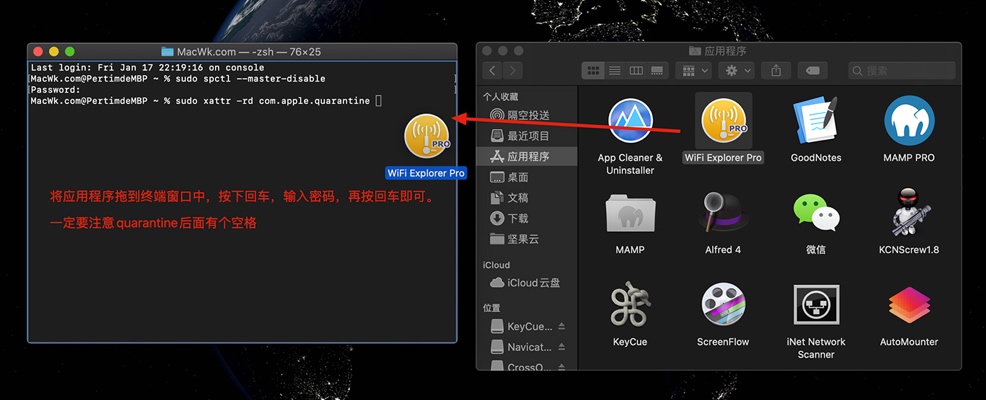Click the Terminal title folder icon
Image resolution: width=986 pixels, height=400 pixels.
(x=167, y=52)
